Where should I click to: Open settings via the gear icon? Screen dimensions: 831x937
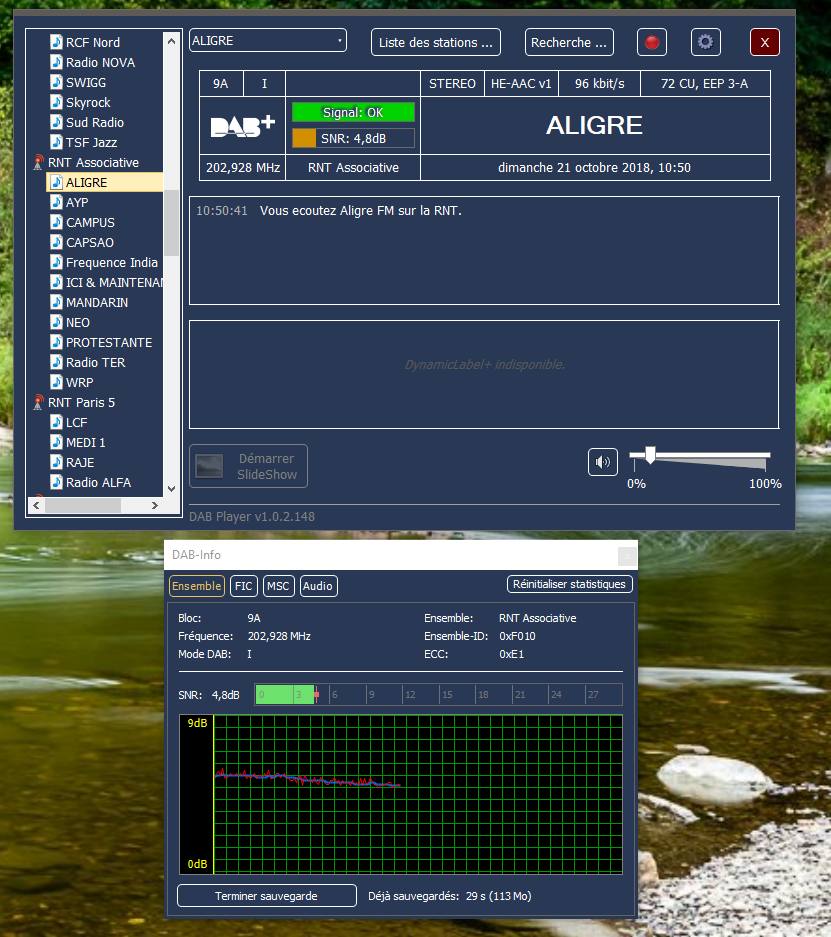tap(706, 42)
